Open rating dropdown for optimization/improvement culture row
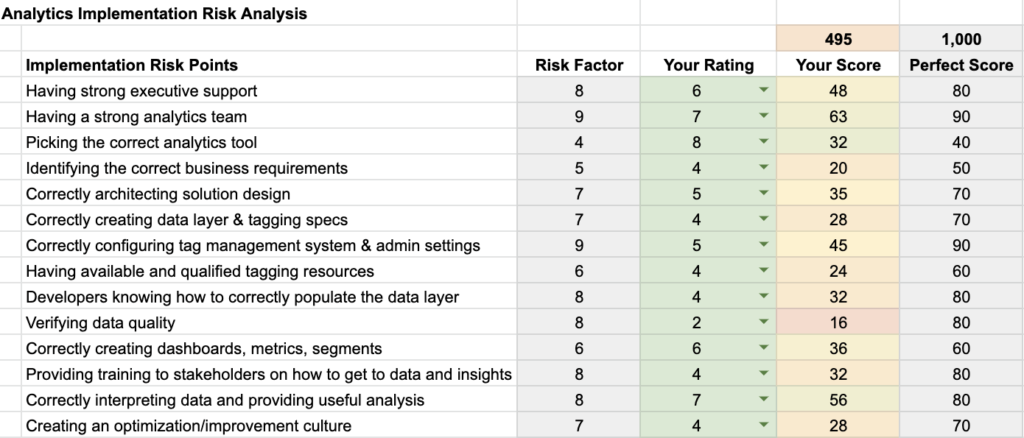 pyautogui.click(x=763, y=425)
